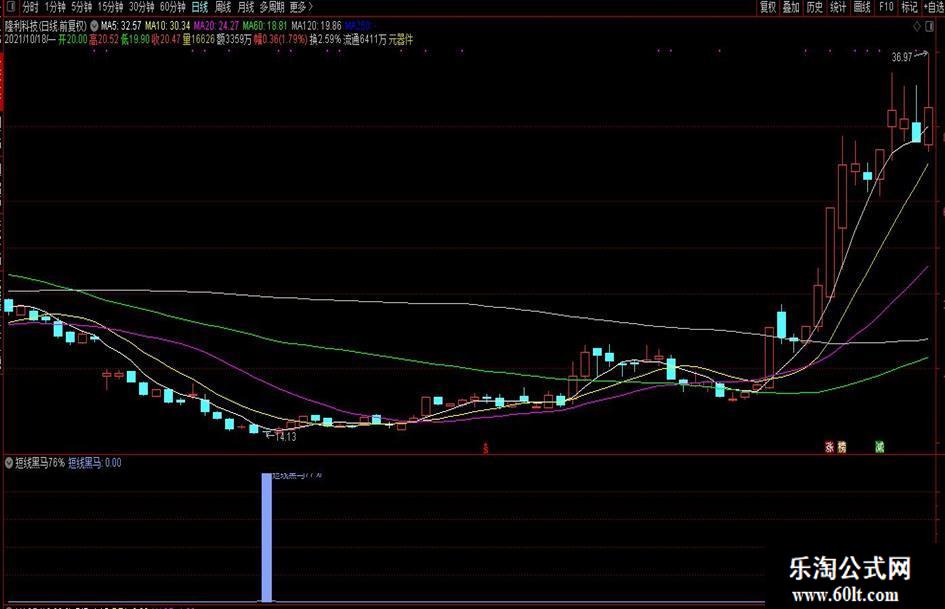Activate the 画线 drawing tools
The width and height of the screenshot is (945, 609).
(x=862, y=7)
